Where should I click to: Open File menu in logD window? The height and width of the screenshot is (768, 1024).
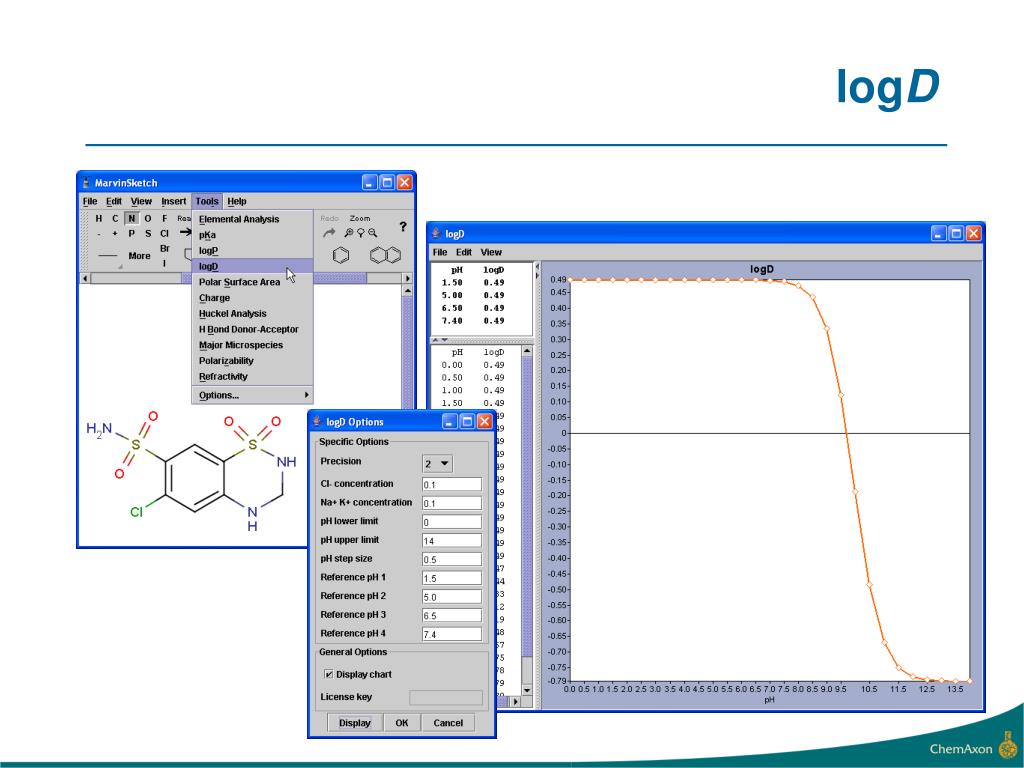(x=440, y=252)
